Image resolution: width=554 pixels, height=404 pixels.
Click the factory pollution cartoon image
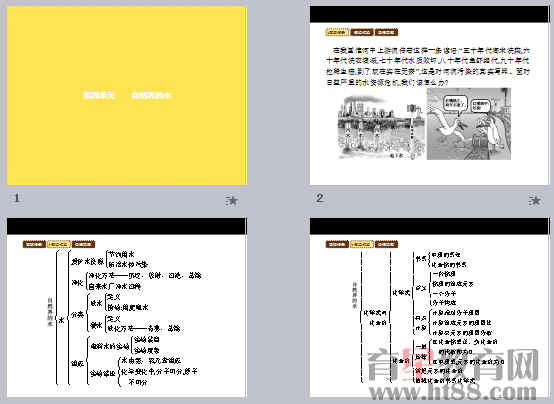pyautogui.click(x=382, y=127)
